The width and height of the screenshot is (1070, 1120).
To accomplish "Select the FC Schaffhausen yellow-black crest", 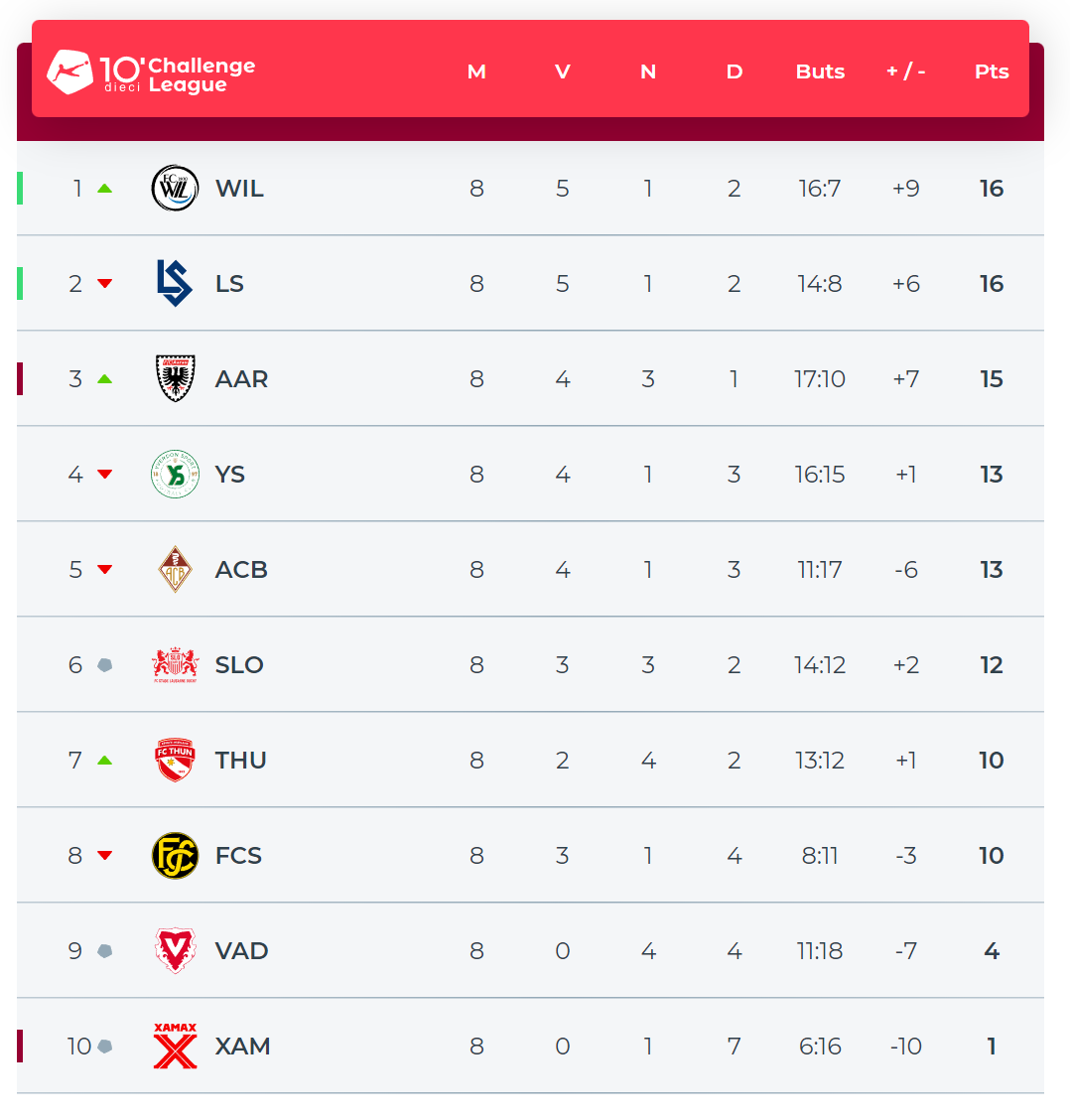I will point(175,856).
